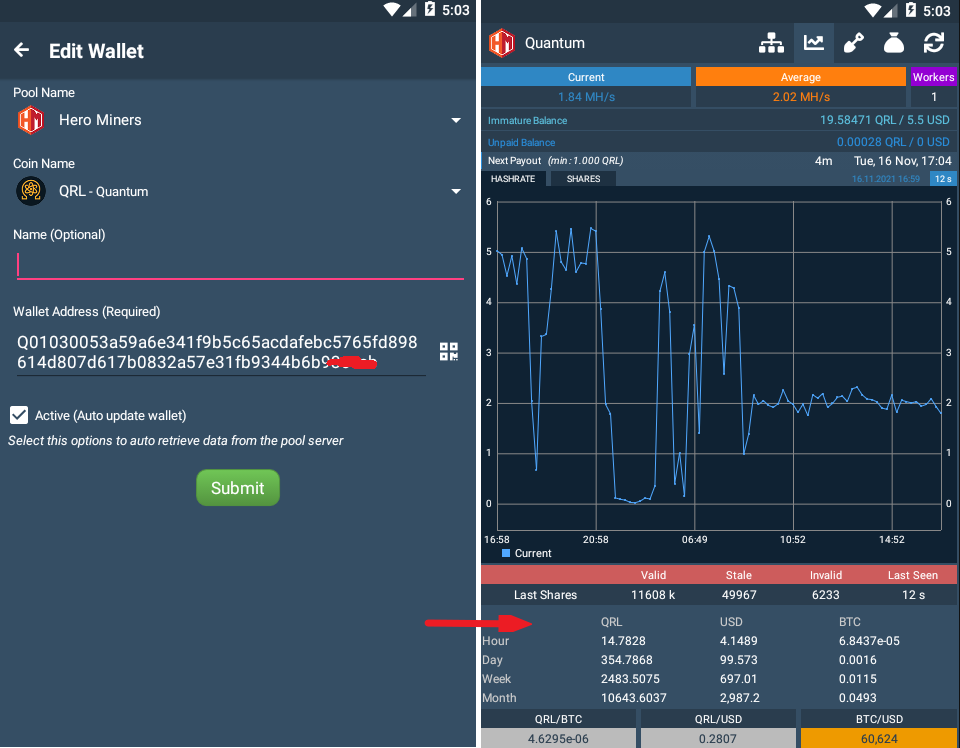Open the Coin Name dropdown

(456, 191)
